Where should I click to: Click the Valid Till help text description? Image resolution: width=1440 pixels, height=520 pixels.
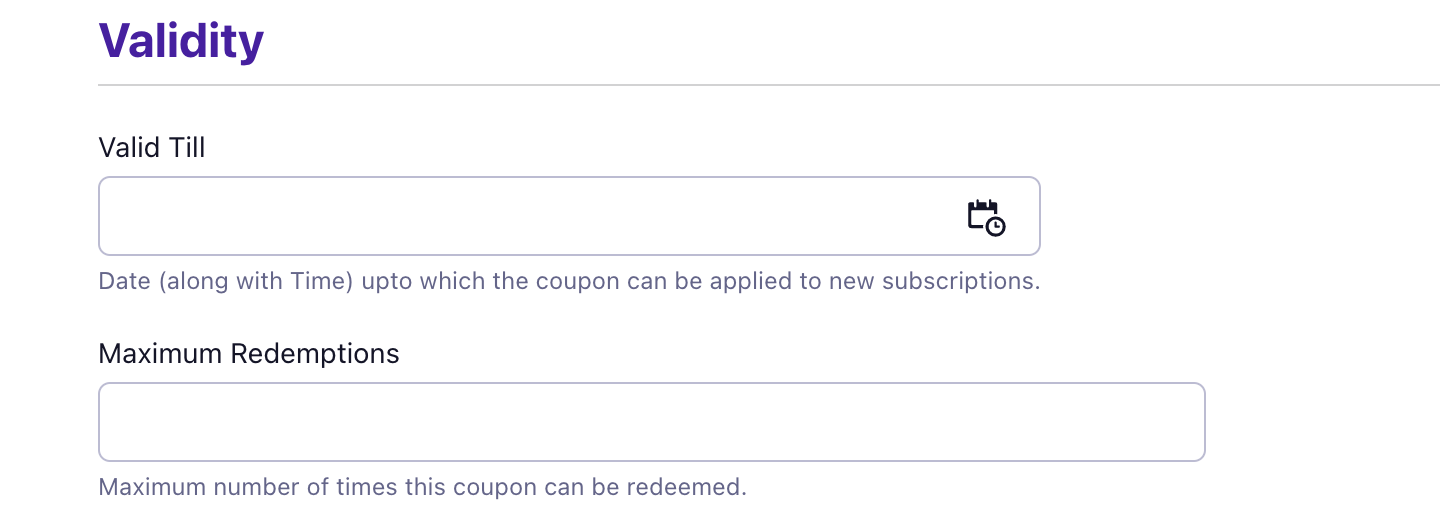[x=569, y=281]
